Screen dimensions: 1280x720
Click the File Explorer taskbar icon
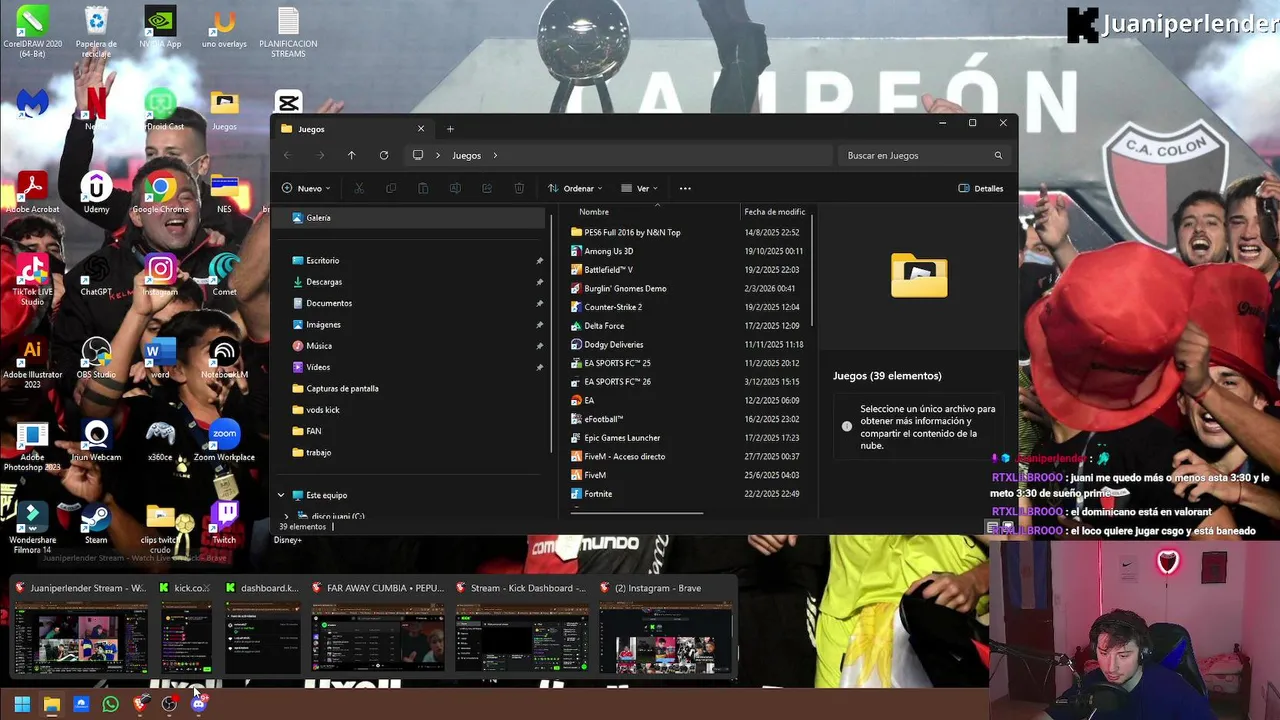tap(51, 704)
